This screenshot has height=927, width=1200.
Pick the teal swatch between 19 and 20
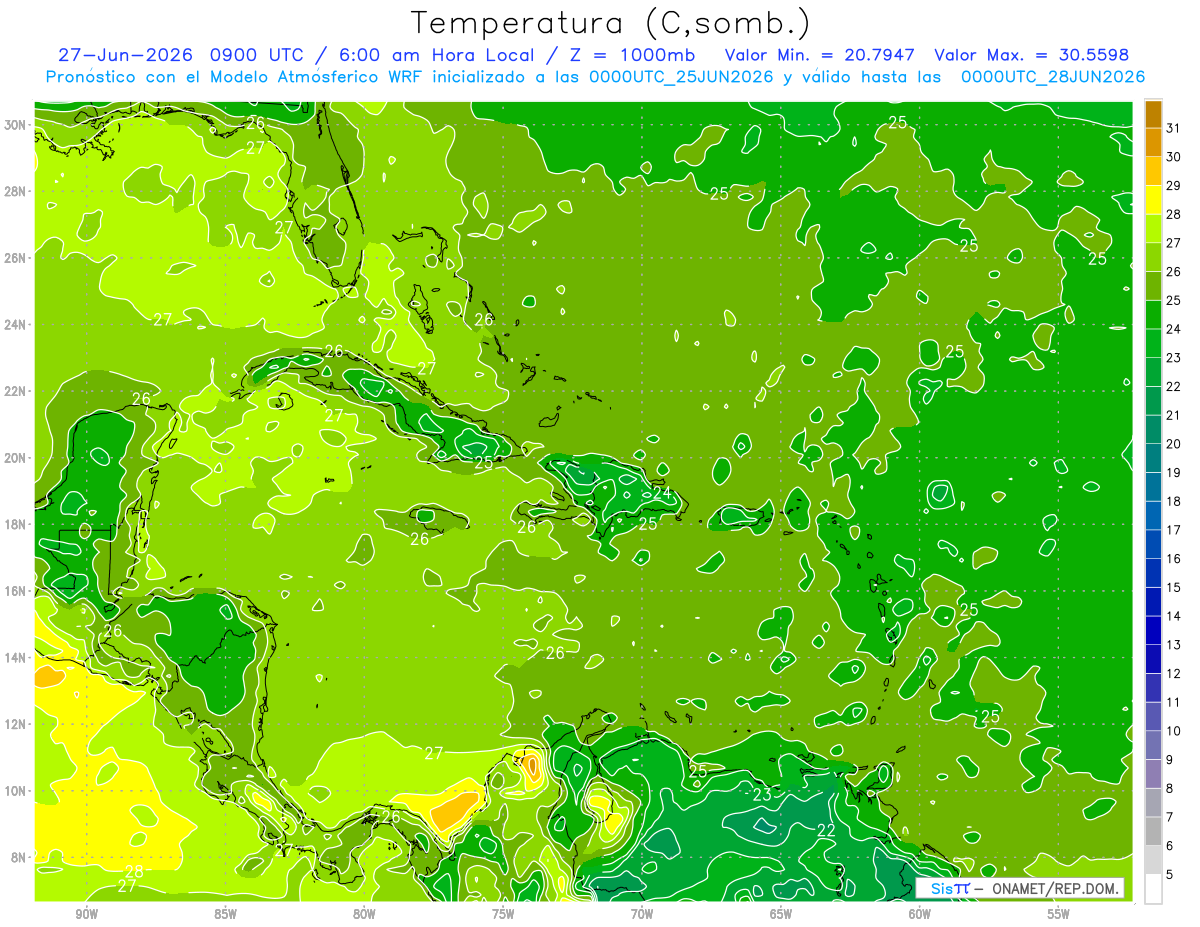[1153, 458]
